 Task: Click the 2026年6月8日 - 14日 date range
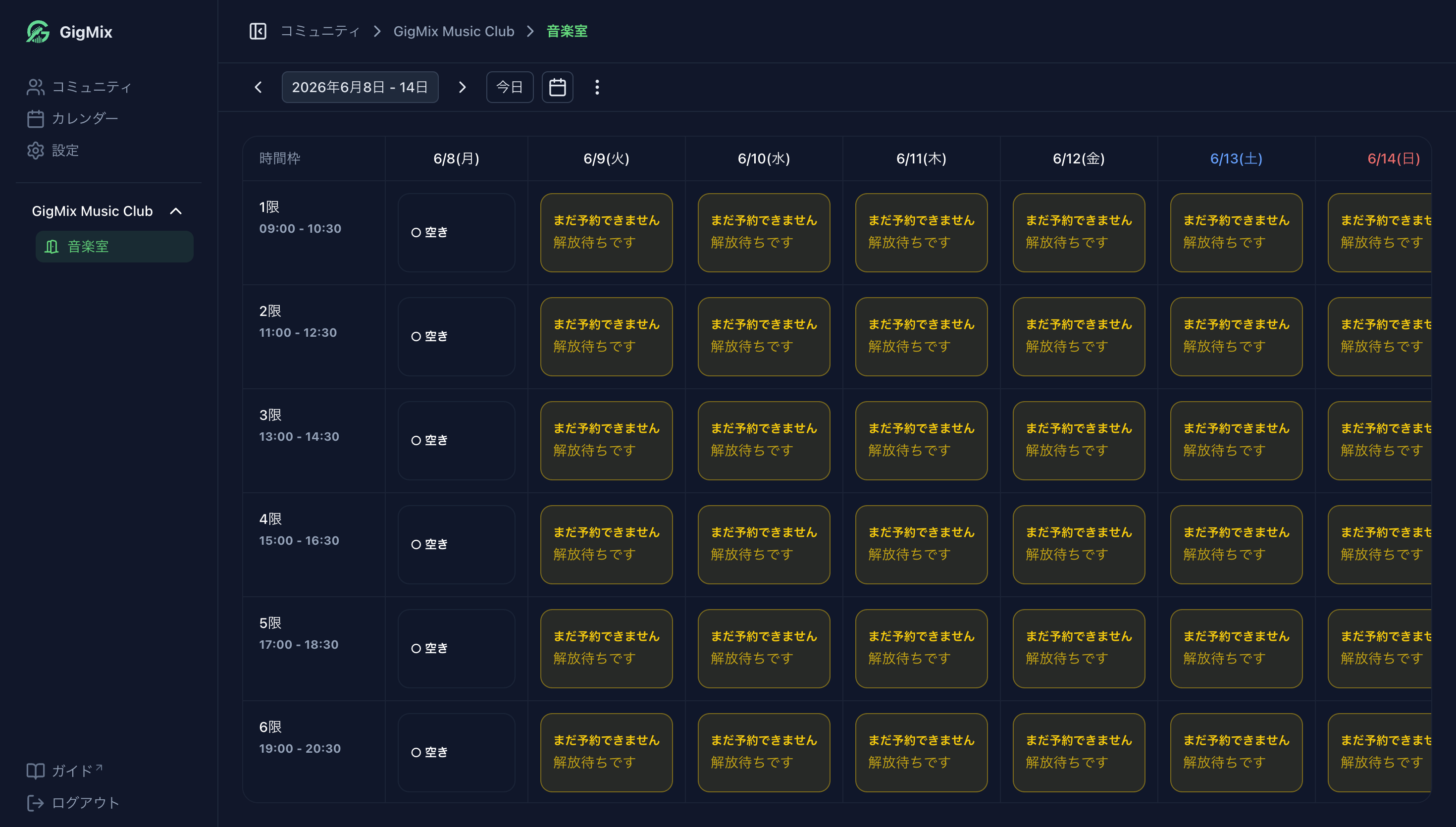360,87
